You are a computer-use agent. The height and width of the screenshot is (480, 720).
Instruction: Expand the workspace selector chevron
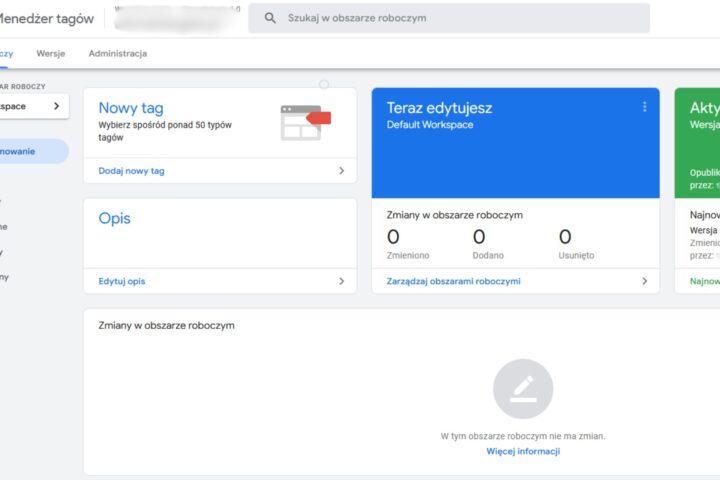point(56,106)
